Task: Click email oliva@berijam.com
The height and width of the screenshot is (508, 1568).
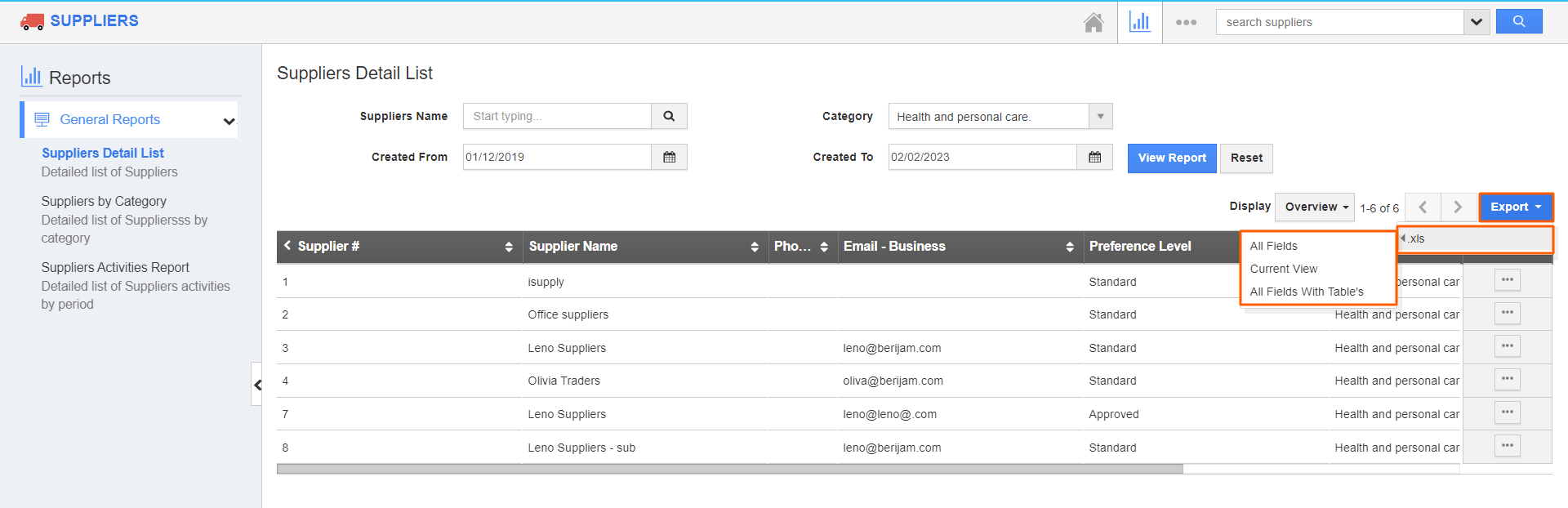Action: pos(893,381)
